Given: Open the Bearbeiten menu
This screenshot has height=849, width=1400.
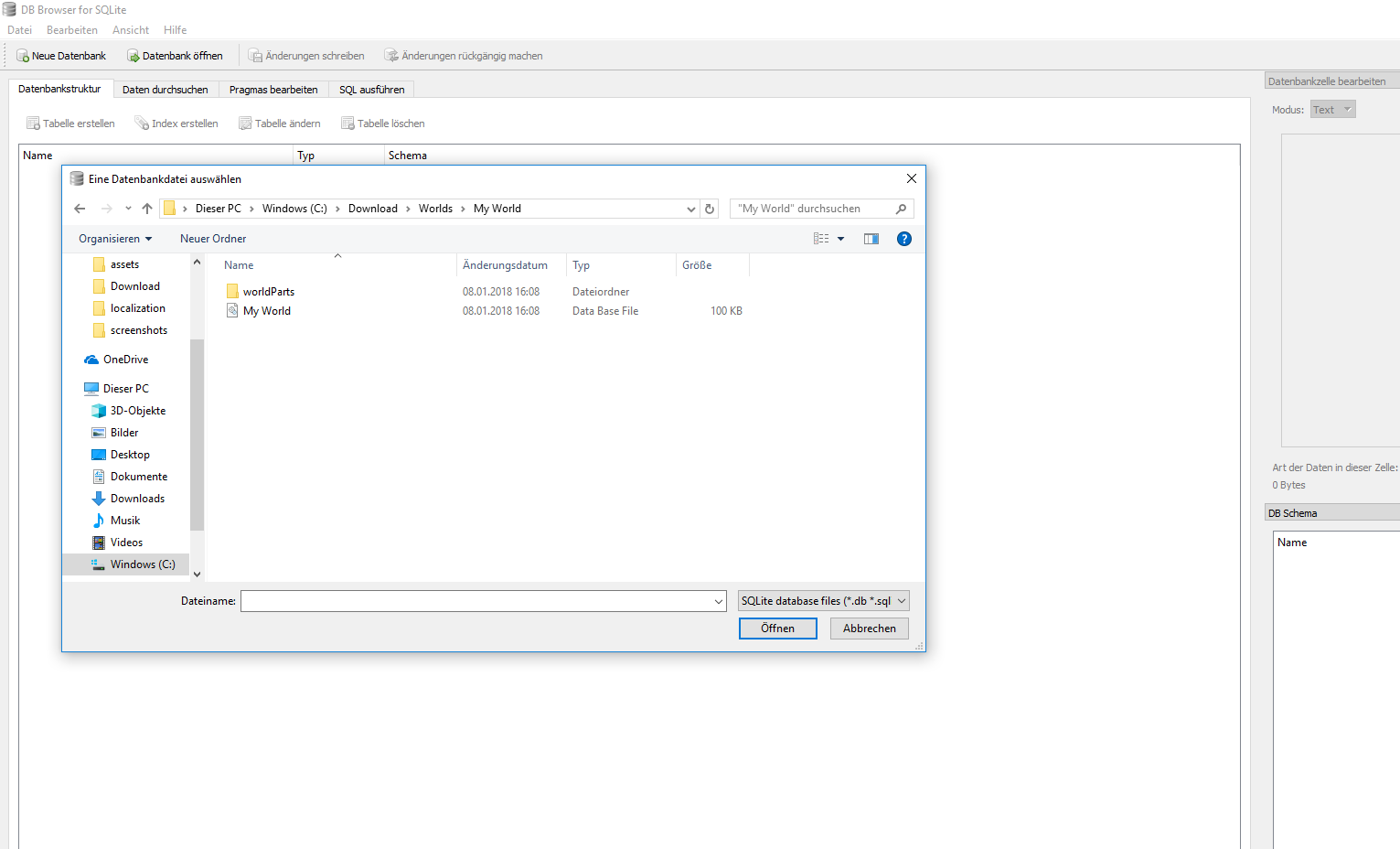Looking at the screenshot, I should [71, 30].
